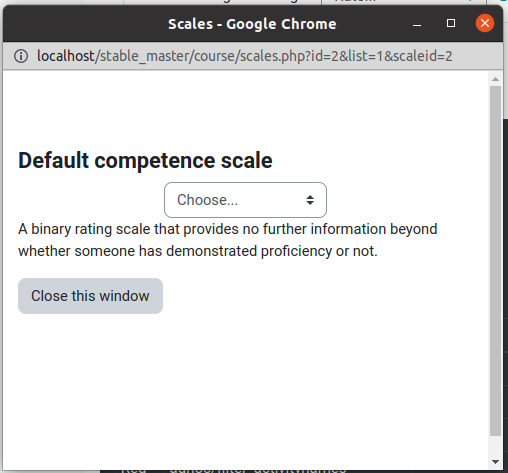This screenshot has width=508, height=473.
Task: View site information icon beside localhost
Action: (x=21, y=56)
